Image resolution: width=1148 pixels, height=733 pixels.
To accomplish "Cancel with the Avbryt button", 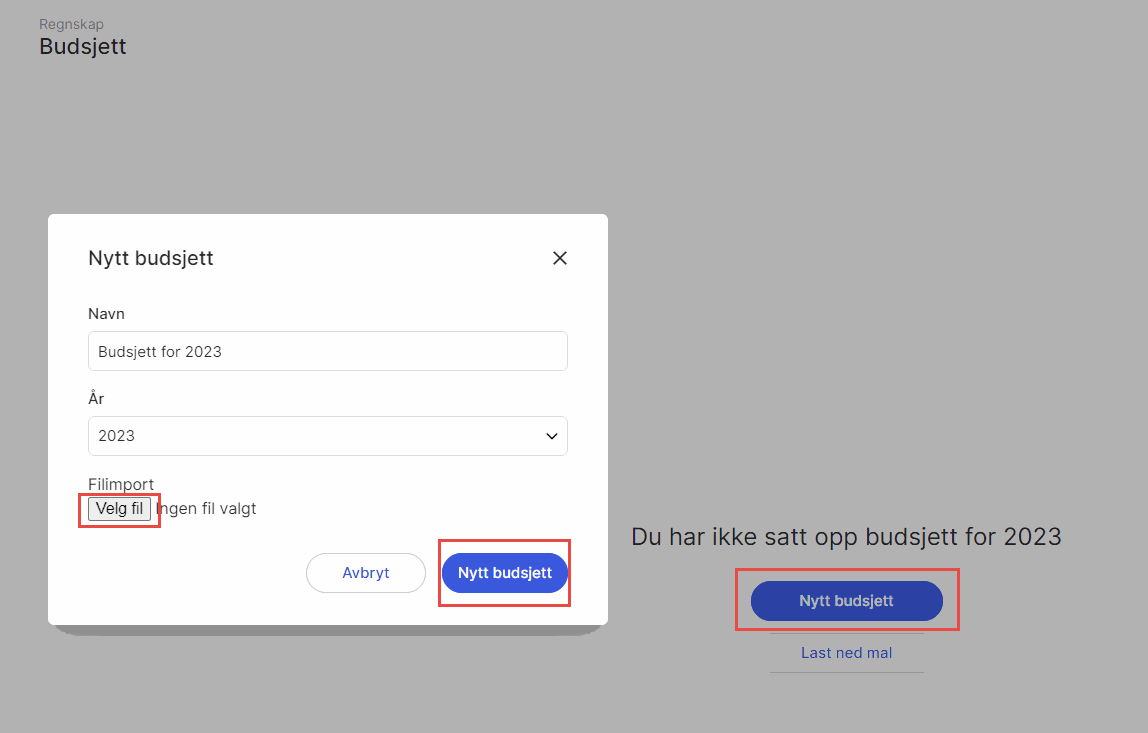I will (365, 573).
